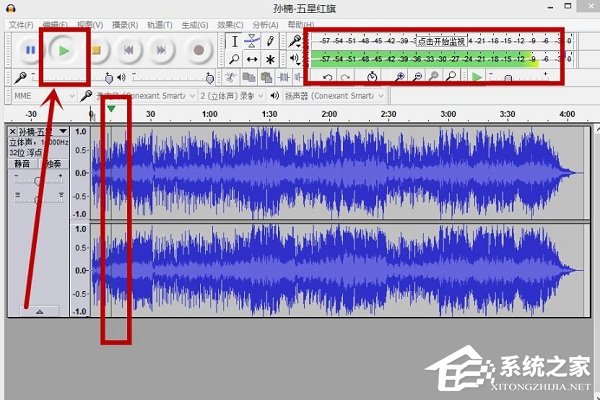Click the green playback level meter
The image size is (600, 400).
pos(440,59)
